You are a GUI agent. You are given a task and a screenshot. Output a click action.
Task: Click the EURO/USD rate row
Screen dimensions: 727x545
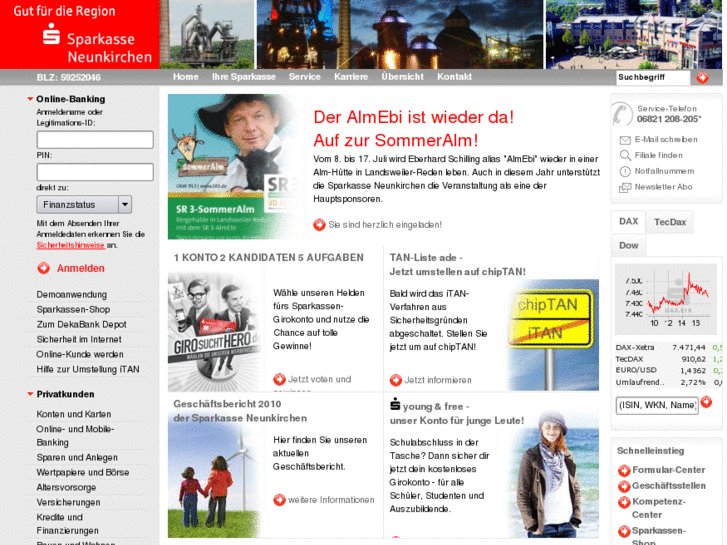[x=669, y=370]
